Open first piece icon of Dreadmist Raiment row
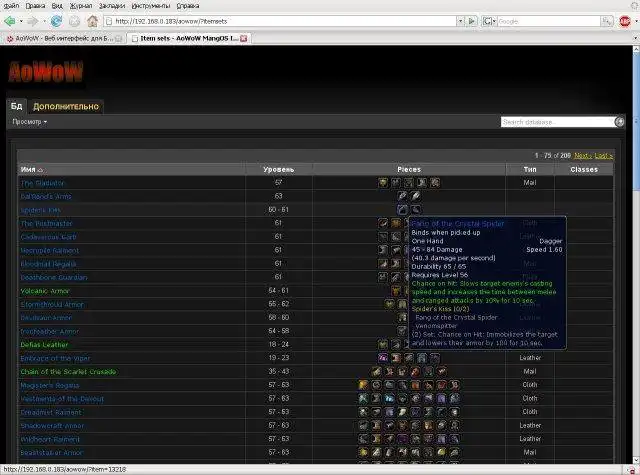This screenshot has width=640, height=475. [363, 412]
